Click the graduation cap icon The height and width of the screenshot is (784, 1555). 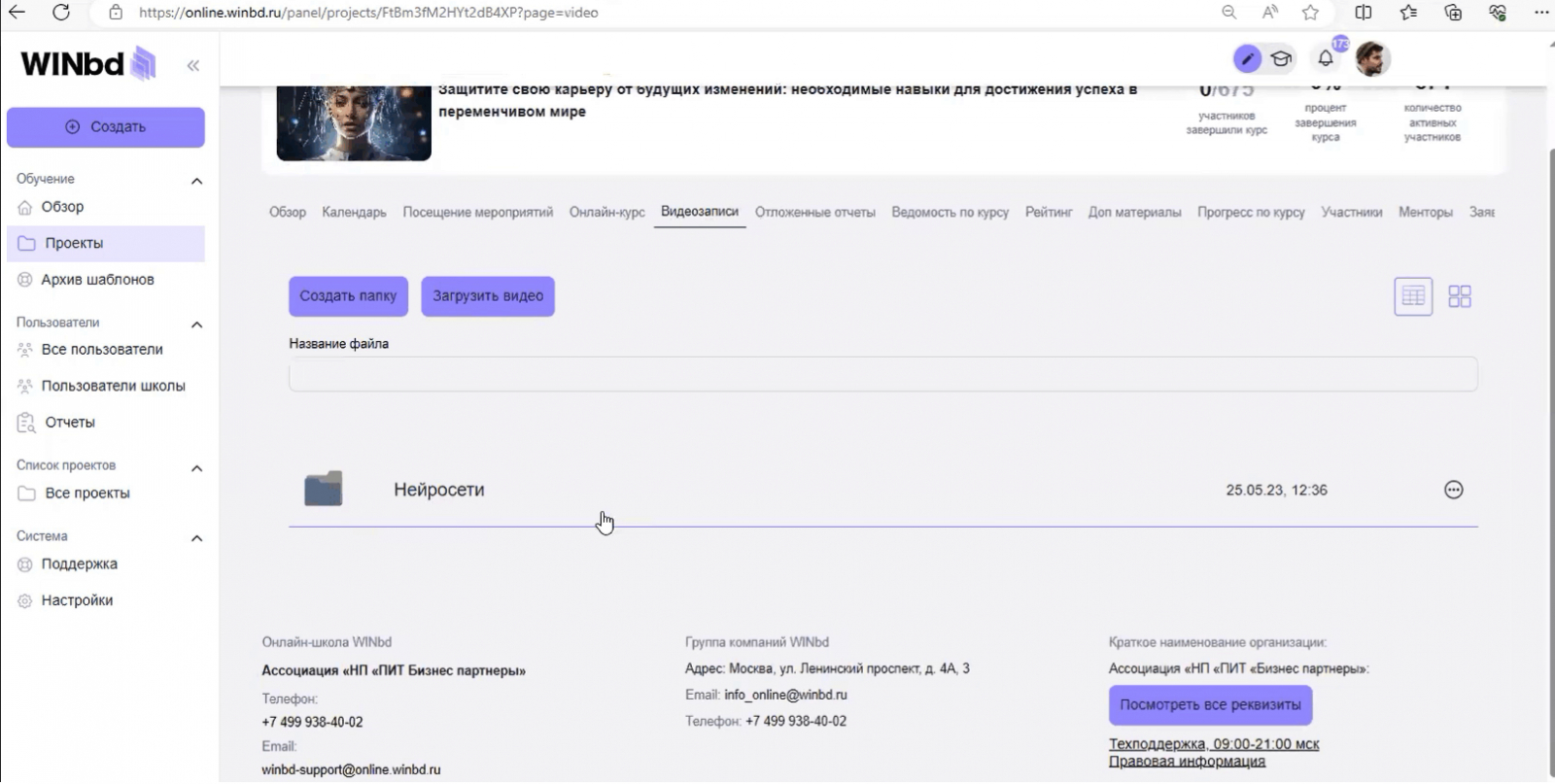click(x=1282, y=59)
